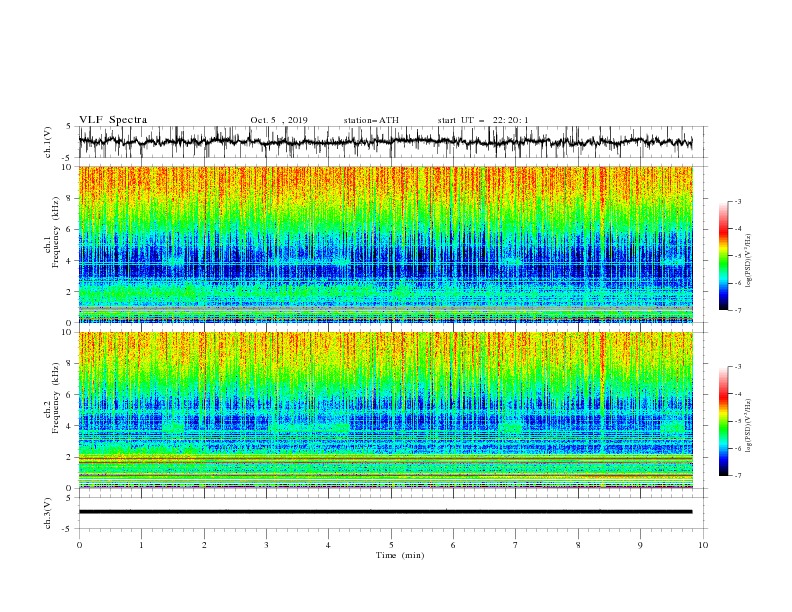Click tick label 2 on the Time axis
The width and height of the screenshot is (792, 612).
pyautogui.click(x=204, y=545)
